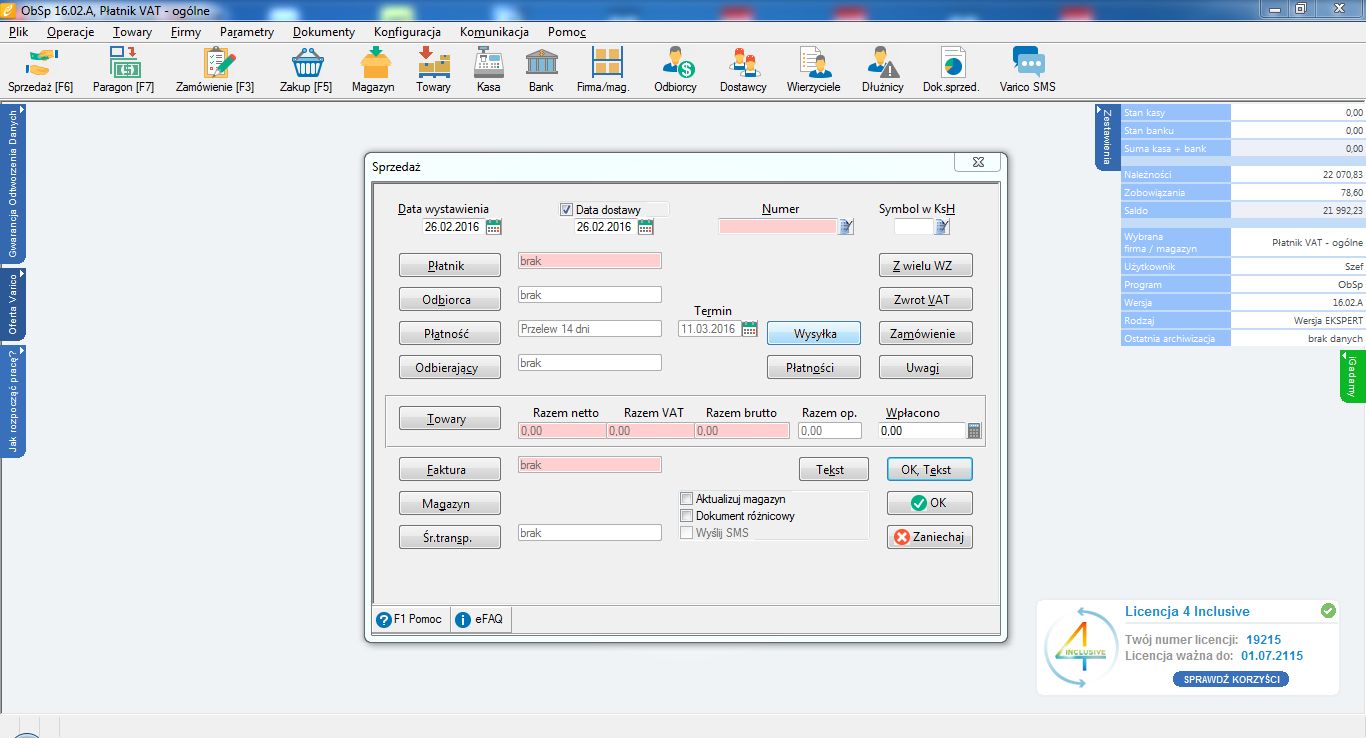Click the Faktura button

point(449,469)
